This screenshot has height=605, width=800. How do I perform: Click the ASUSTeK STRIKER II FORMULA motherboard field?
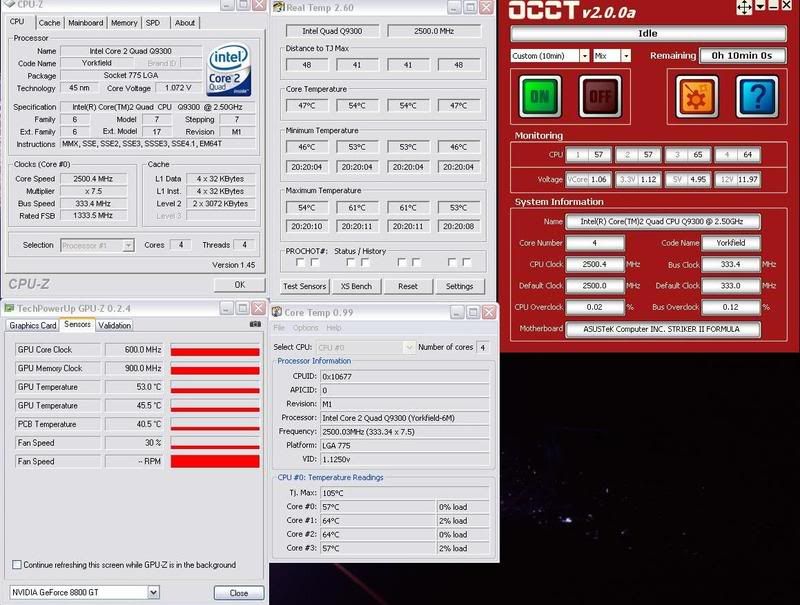[x=662, y=329]
